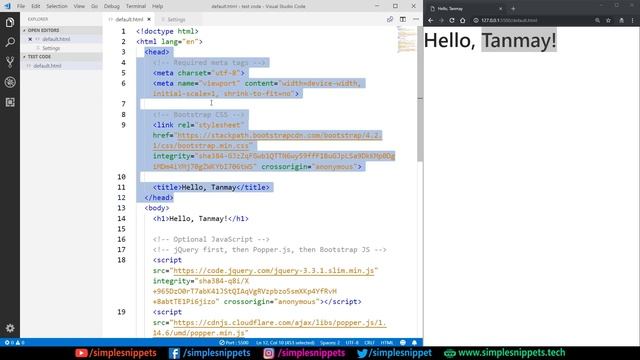Click line number 14 in gutter
640x360 pixels.
pyautogui.click(x=121, y=218)
